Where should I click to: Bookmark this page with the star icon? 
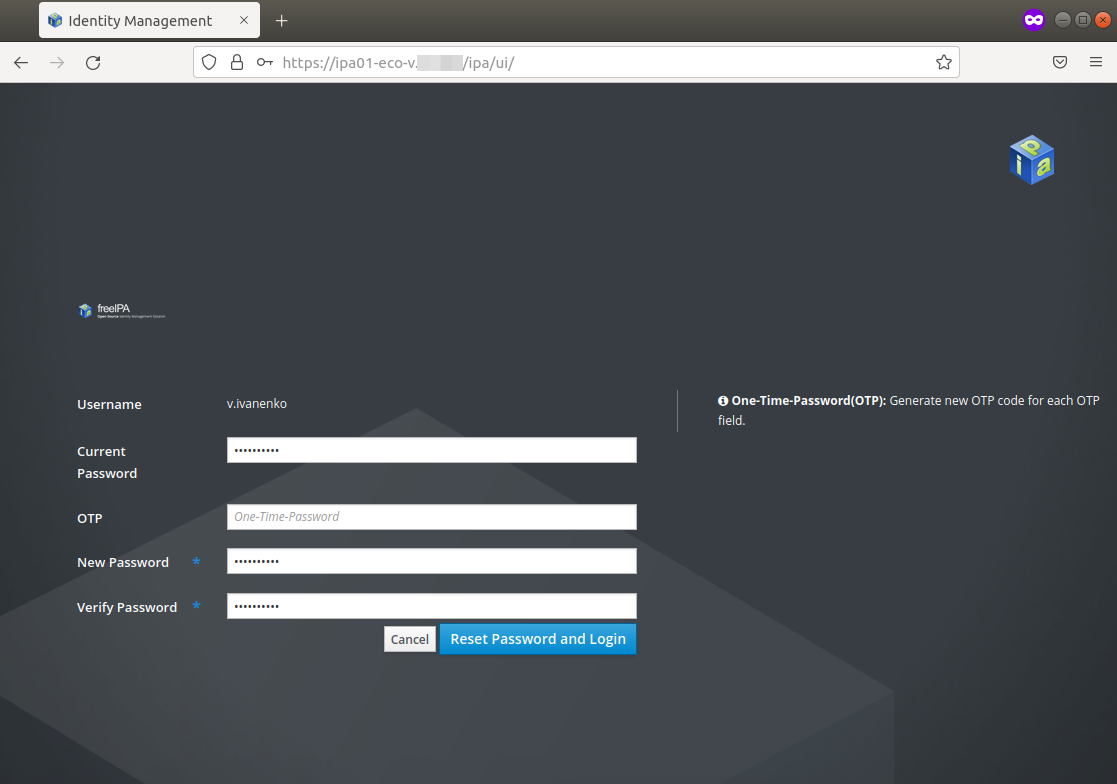pos(943,62)
